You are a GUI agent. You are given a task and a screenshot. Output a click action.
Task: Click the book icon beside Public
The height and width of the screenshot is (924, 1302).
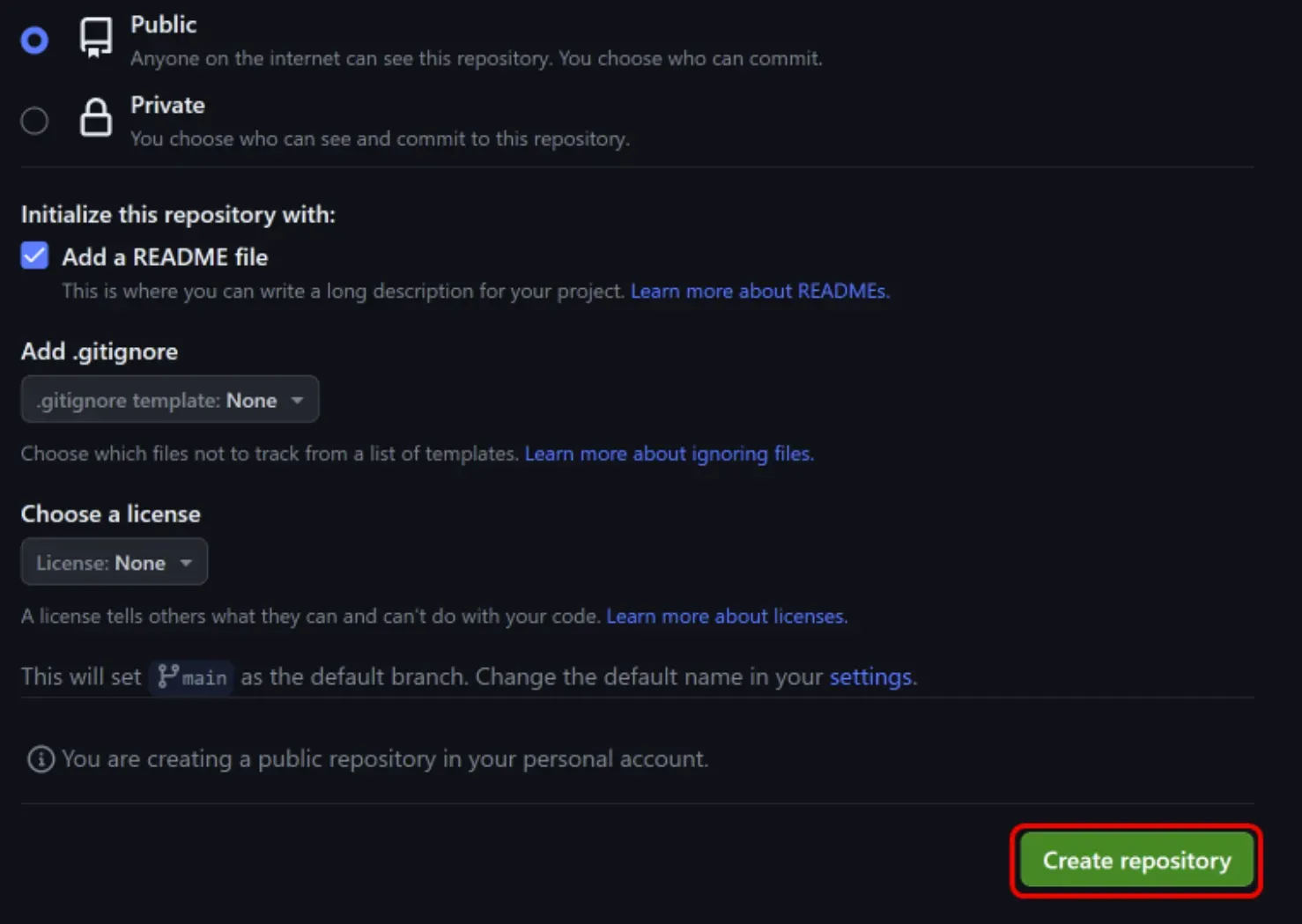[x=95, y=39]
